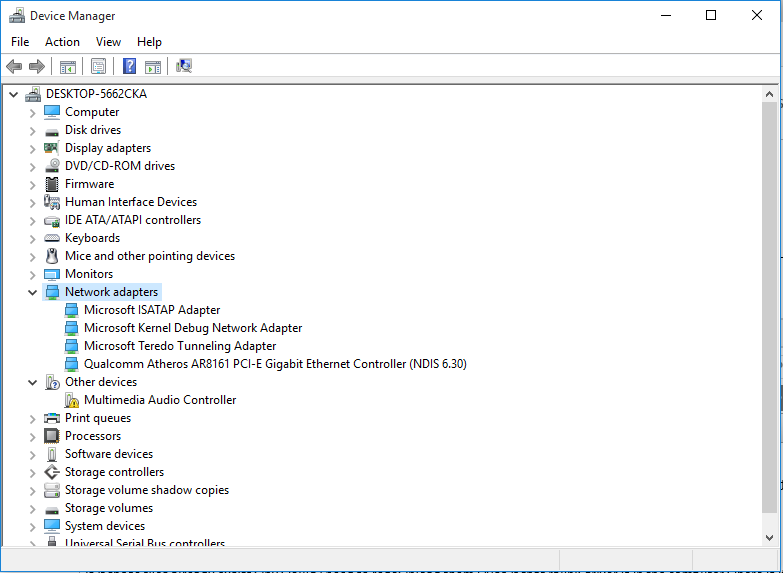Viewport: 783px width, 573px height.
Task: Open the Action menu
Action: (x=62, y=42)
